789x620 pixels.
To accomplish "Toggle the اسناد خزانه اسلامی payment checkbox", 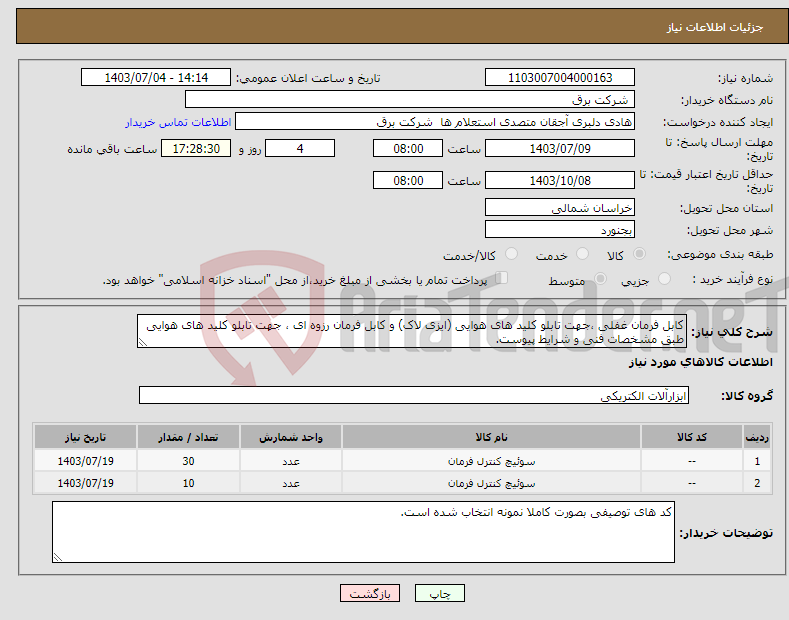I will [x=502, y=278].
